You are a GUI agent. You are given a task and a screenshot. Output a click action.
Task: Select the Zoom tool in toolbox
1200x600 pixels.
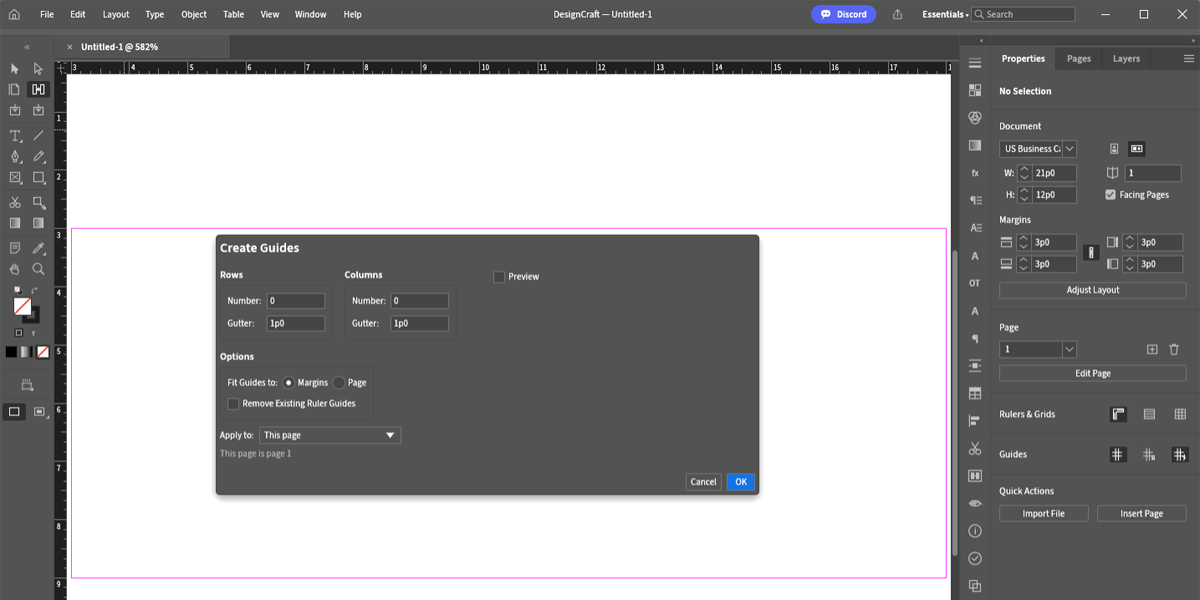[x=38, y=269]
